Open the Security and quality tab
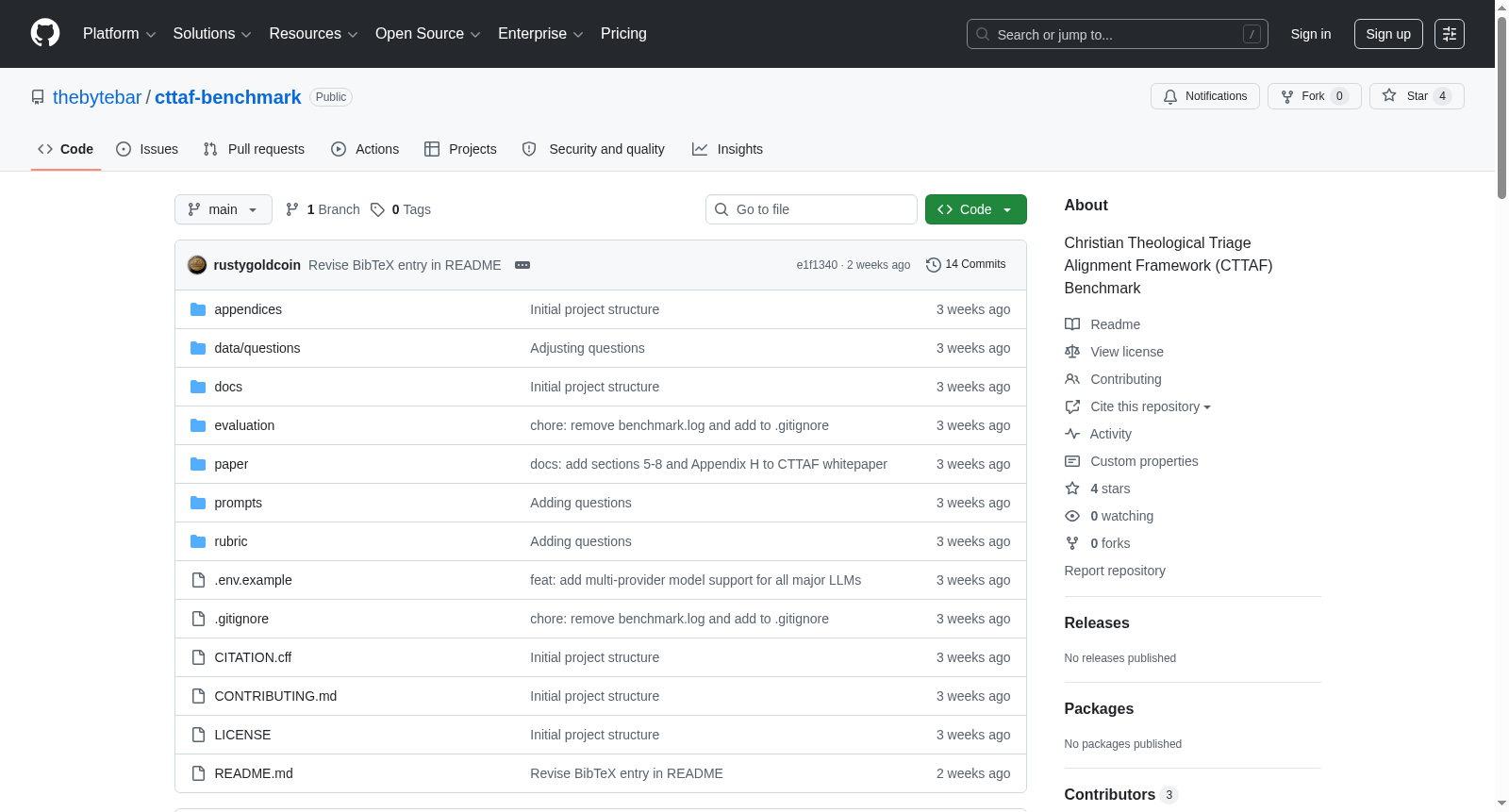Screen dimensions: 1509x812 tap(593, 149)
